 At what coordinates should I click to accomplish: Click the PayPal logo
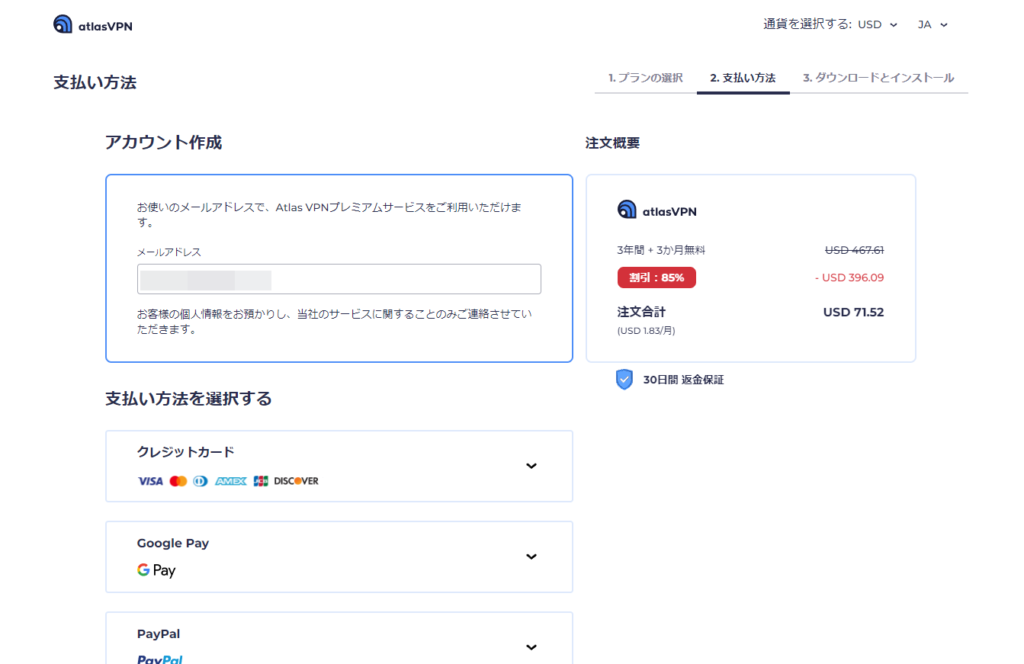click(x=160, y=658)
